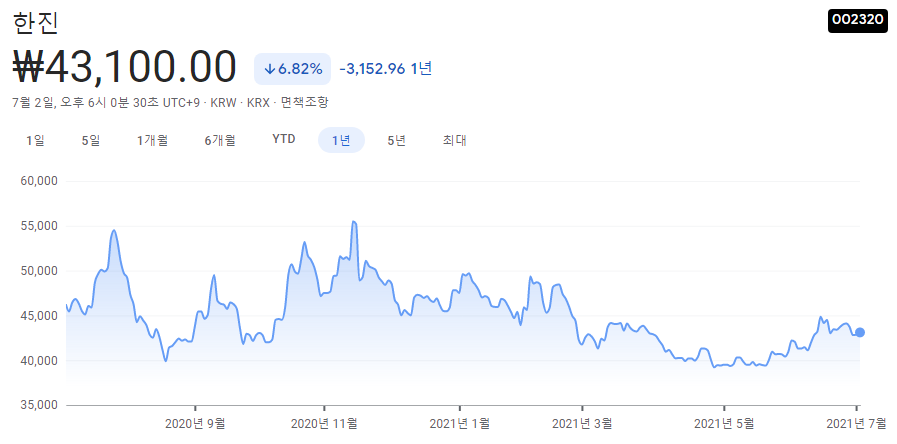Screen dimensions: 897x444
Task: Click the current price endpoint dot on chart
Action: [859, 332]
